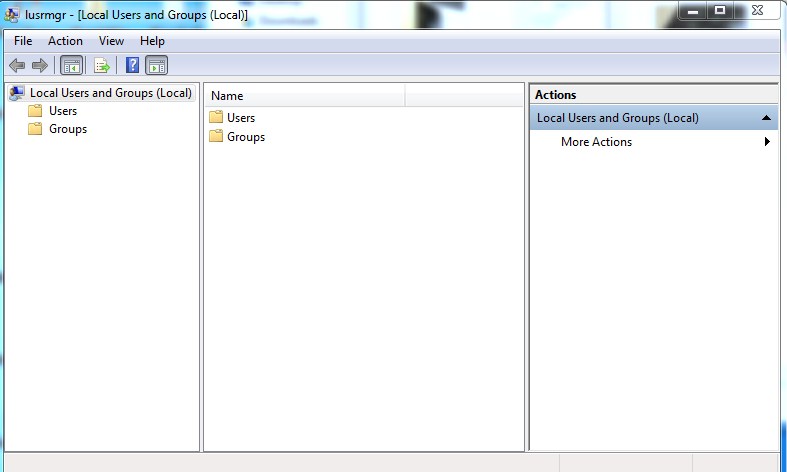Viewport: 787px width, 472px height.
Task: Select Local Users and Groups (Local) tree root
Action: [x=111, y=93]
